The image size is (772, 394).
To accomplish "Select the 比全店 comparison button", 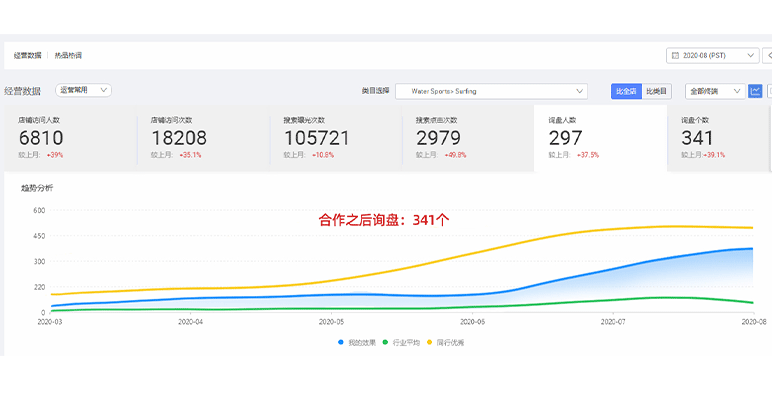I will [x=626, y=91].
